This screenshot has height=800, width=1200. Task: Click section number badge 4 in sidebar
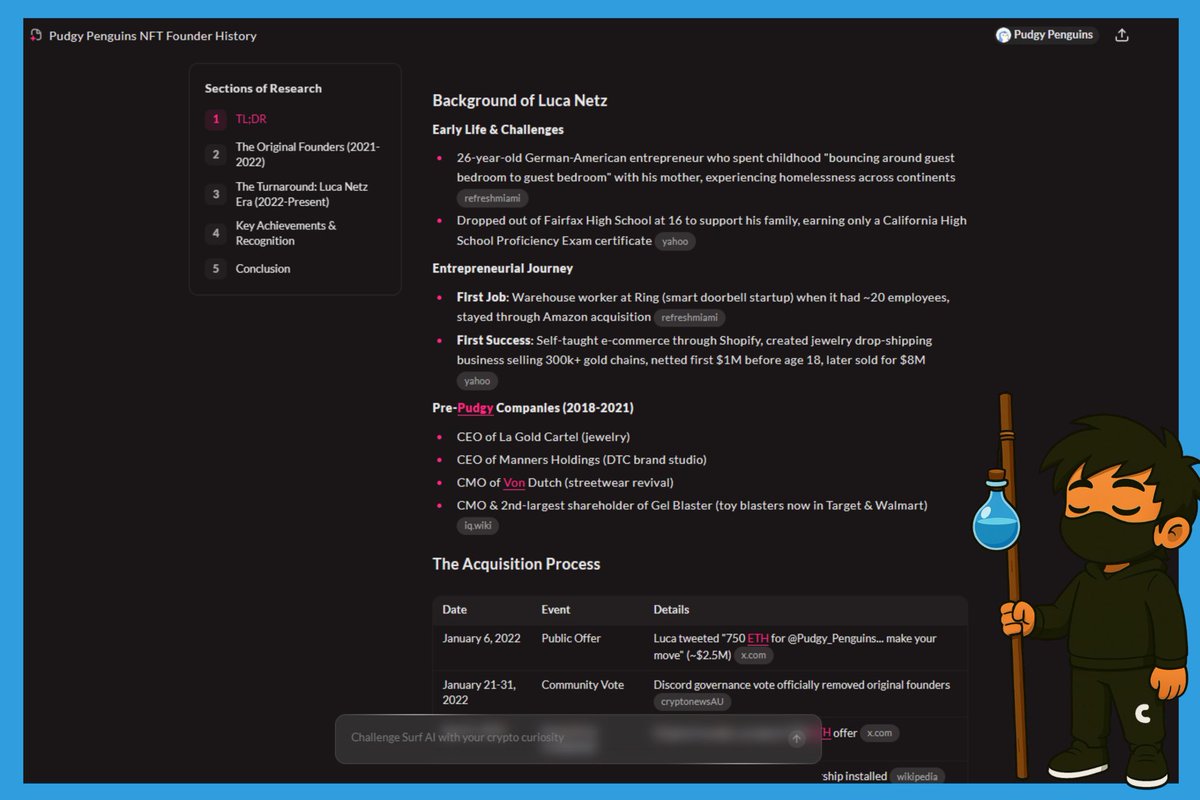pos(215,233)
